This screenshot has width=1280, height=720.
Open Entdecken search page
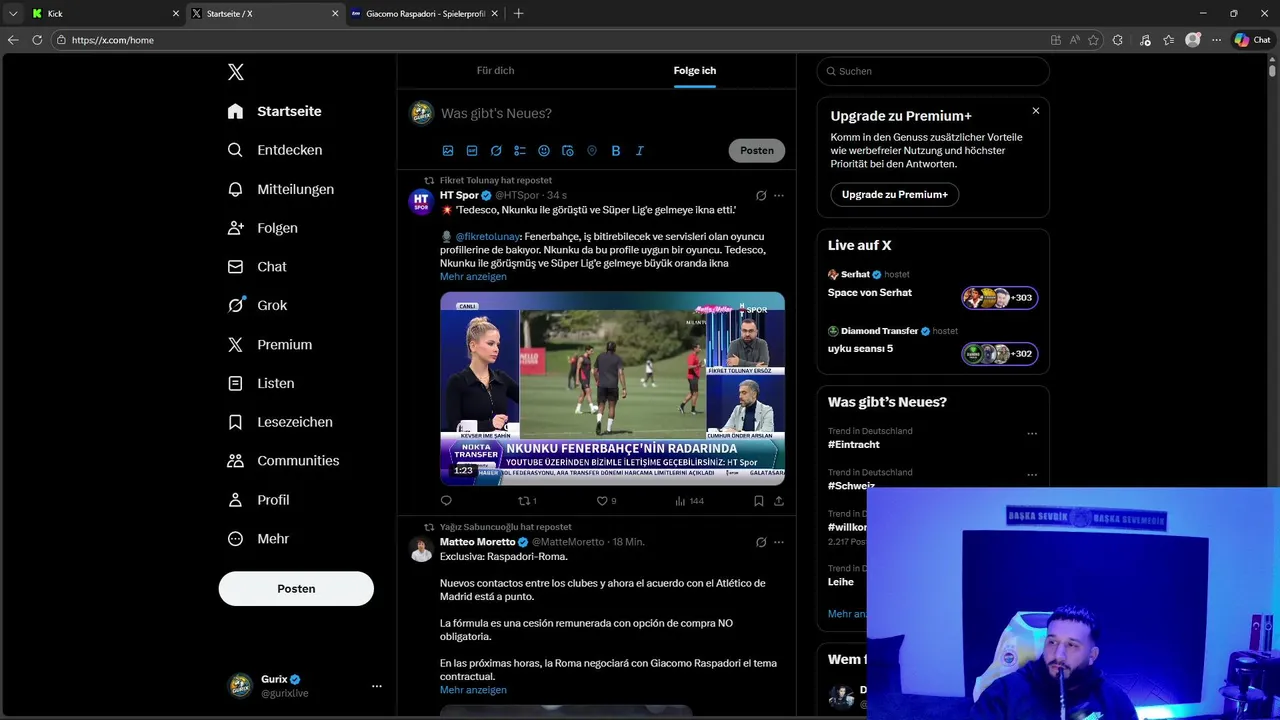pos(274,150)
